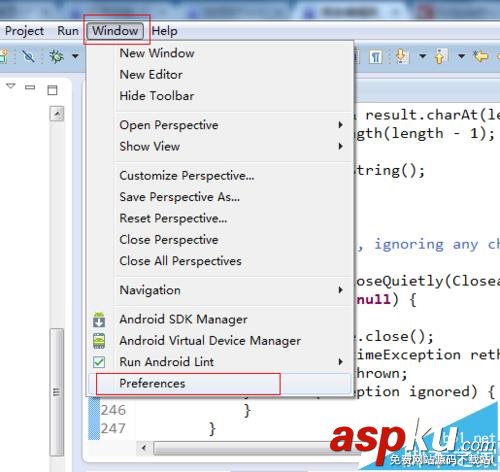Choose Reset Perspective... entry
The image size is (500, 472).
click(x=219, y=219)
